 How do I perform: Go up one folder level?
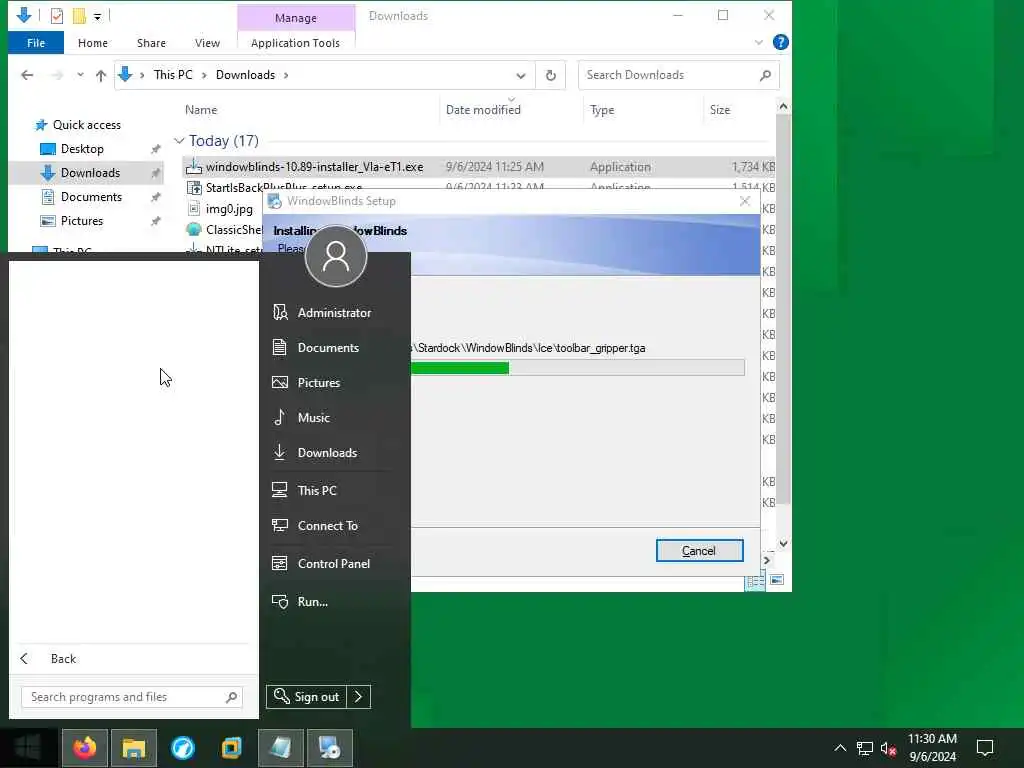tap(101, 75)
